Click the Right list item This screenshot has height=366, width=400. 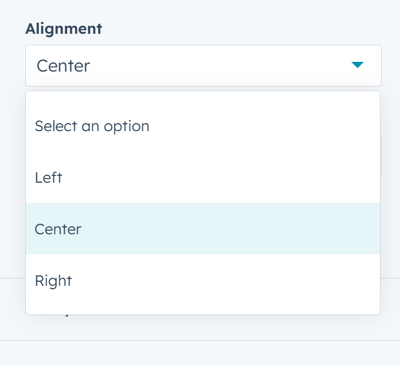point(203,280)
